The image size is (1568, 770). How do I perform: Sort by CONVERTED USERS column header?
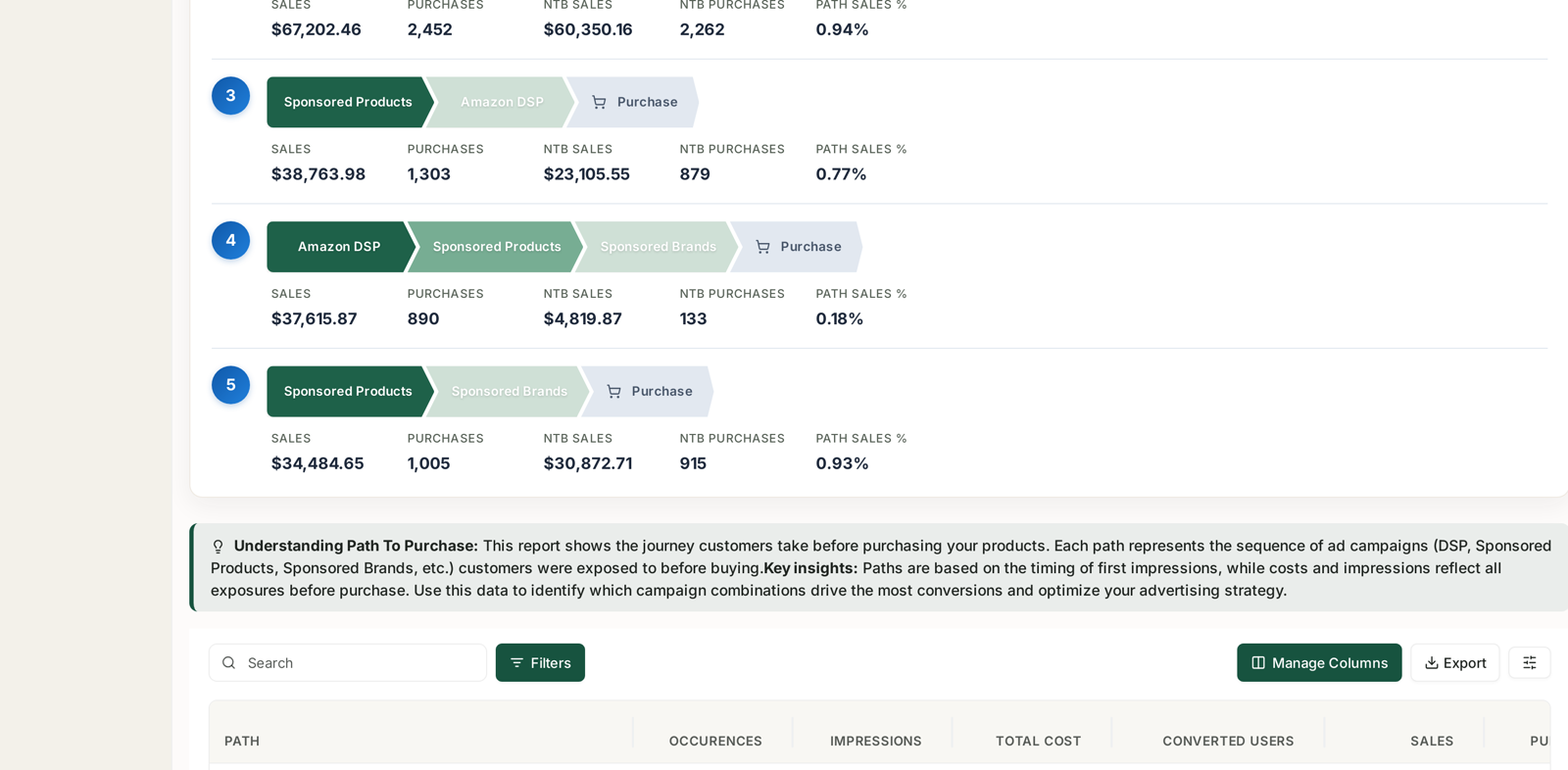[x=1228, y=742]
